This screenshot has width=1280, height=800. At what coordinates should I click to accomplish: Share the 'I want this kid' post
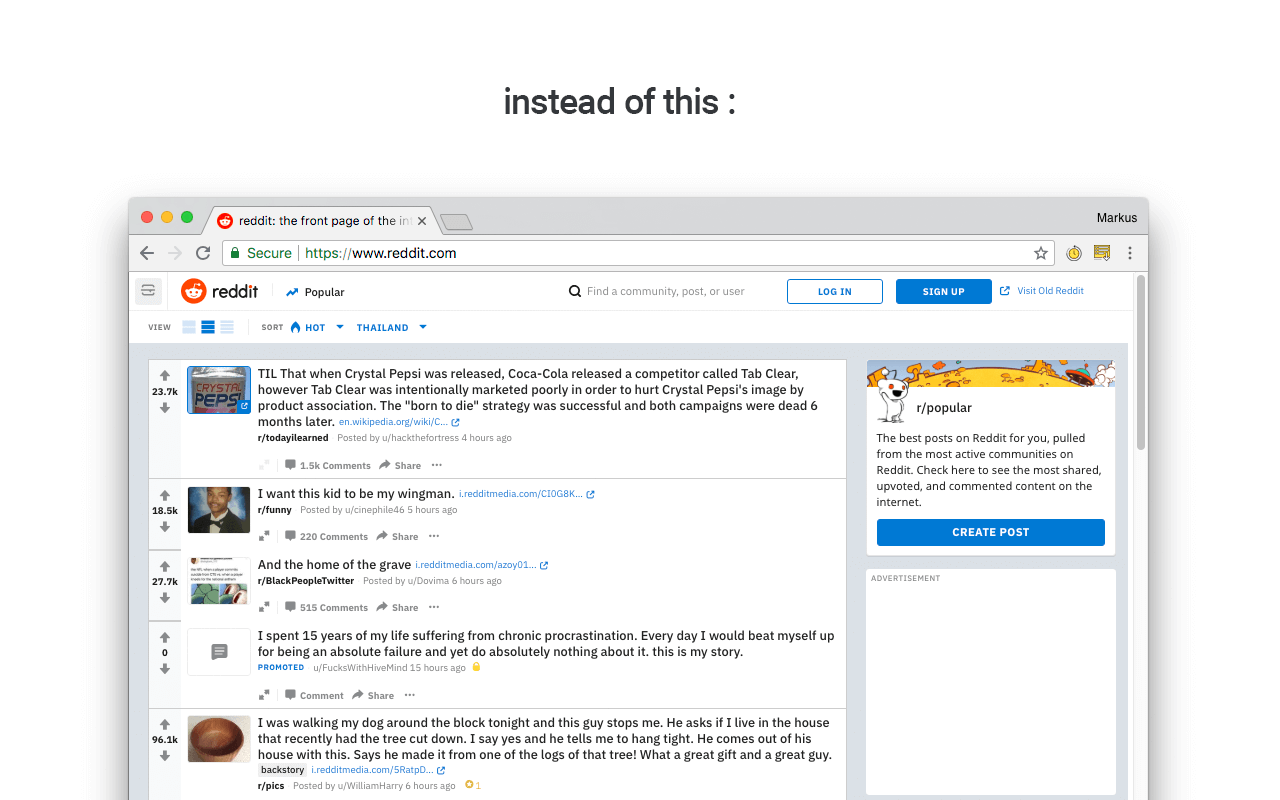pyautogui.click(x=398, y=536)
